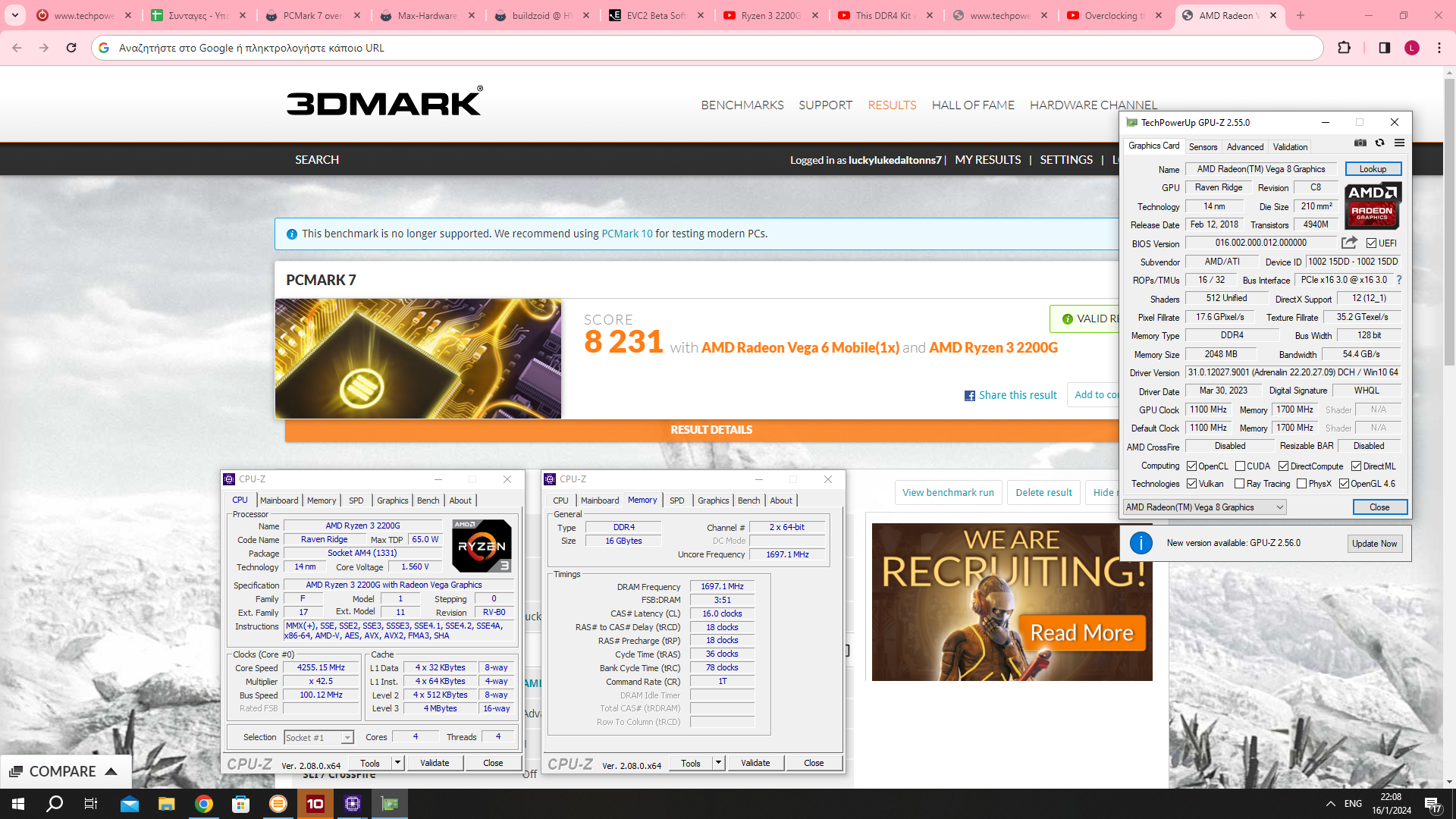Screen dimensions: 1456x819
Task: Toggle Vulkan checkbox
Action: tap(1191, 484)
